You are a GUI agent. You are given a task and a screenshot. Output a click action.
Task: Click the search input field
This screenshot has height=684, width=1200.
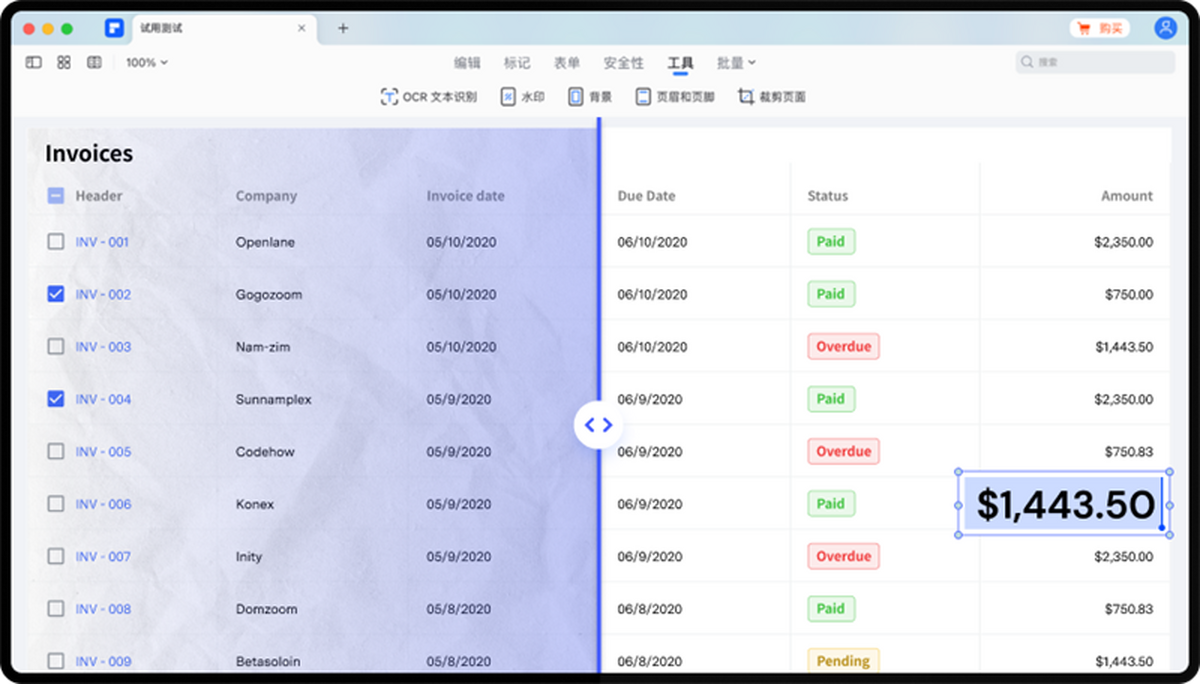tap(1095, 62)
